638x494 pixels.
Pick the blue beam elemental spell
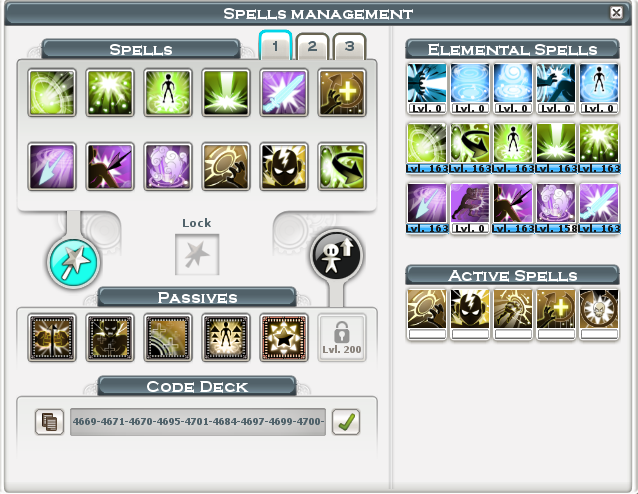pos(426,88)
